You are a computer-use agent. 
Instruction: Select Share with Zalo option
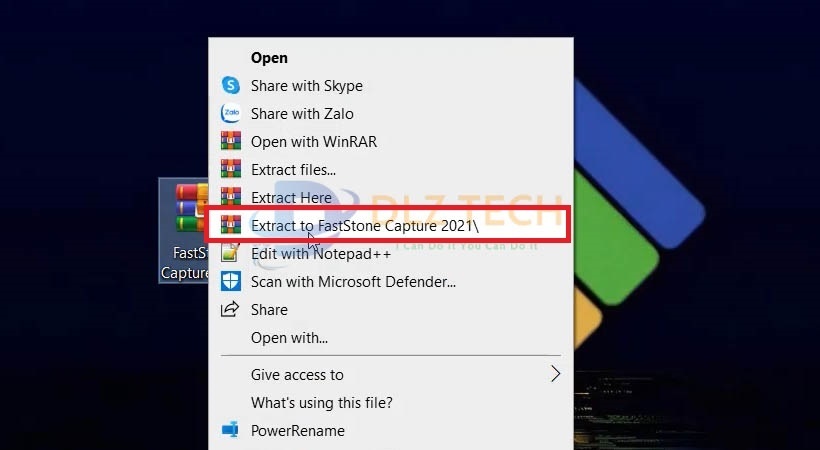pos(301,114)
